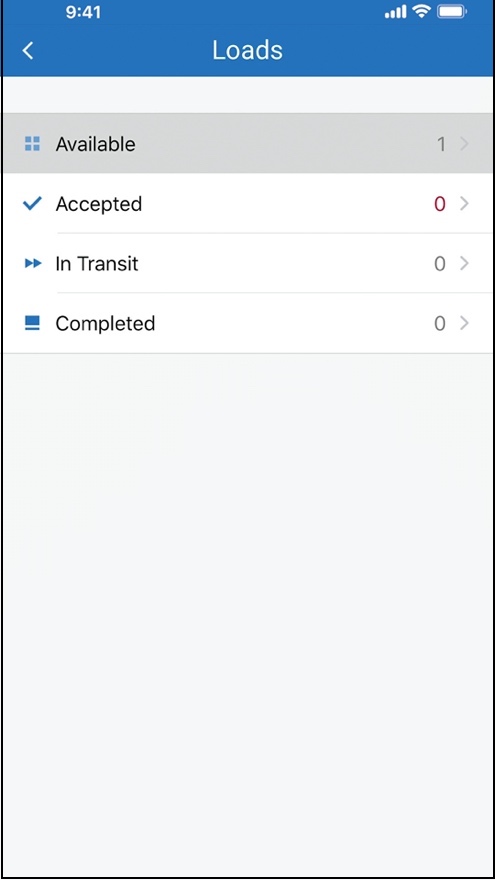Click the Available grid icon
Viewport: 495px width, 880px height.
(33, 144)
